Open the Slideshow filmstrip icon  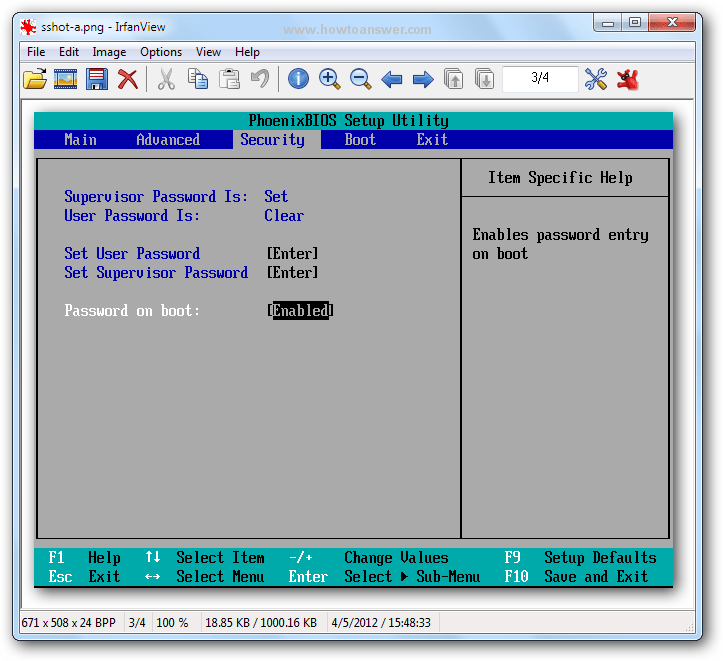[x=65, y=79]
